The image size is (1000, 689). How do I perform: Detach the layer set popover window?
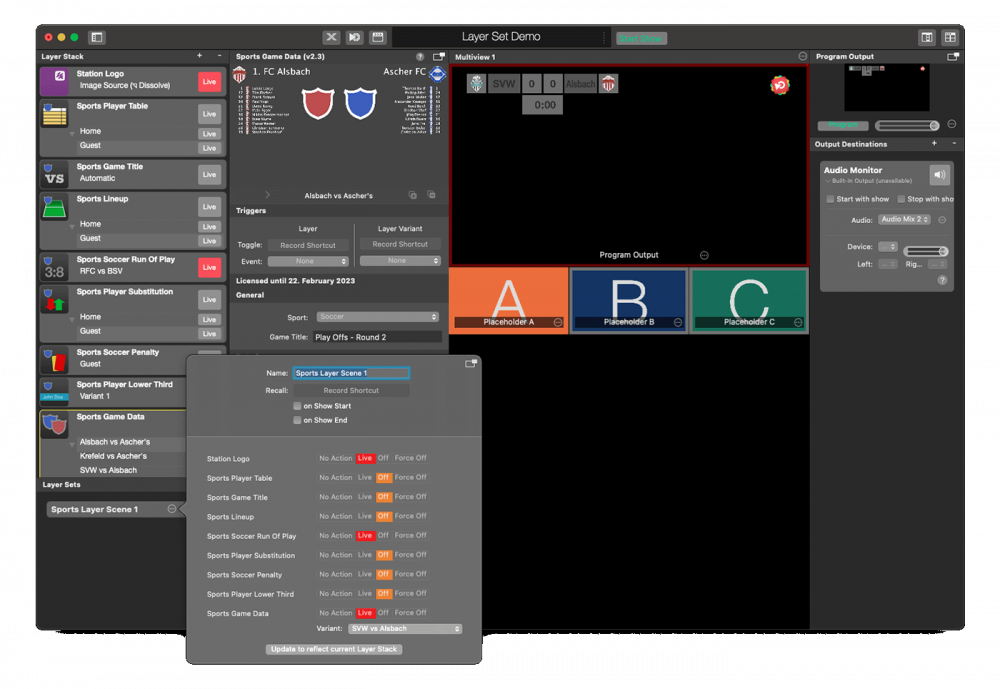point(471,364)
